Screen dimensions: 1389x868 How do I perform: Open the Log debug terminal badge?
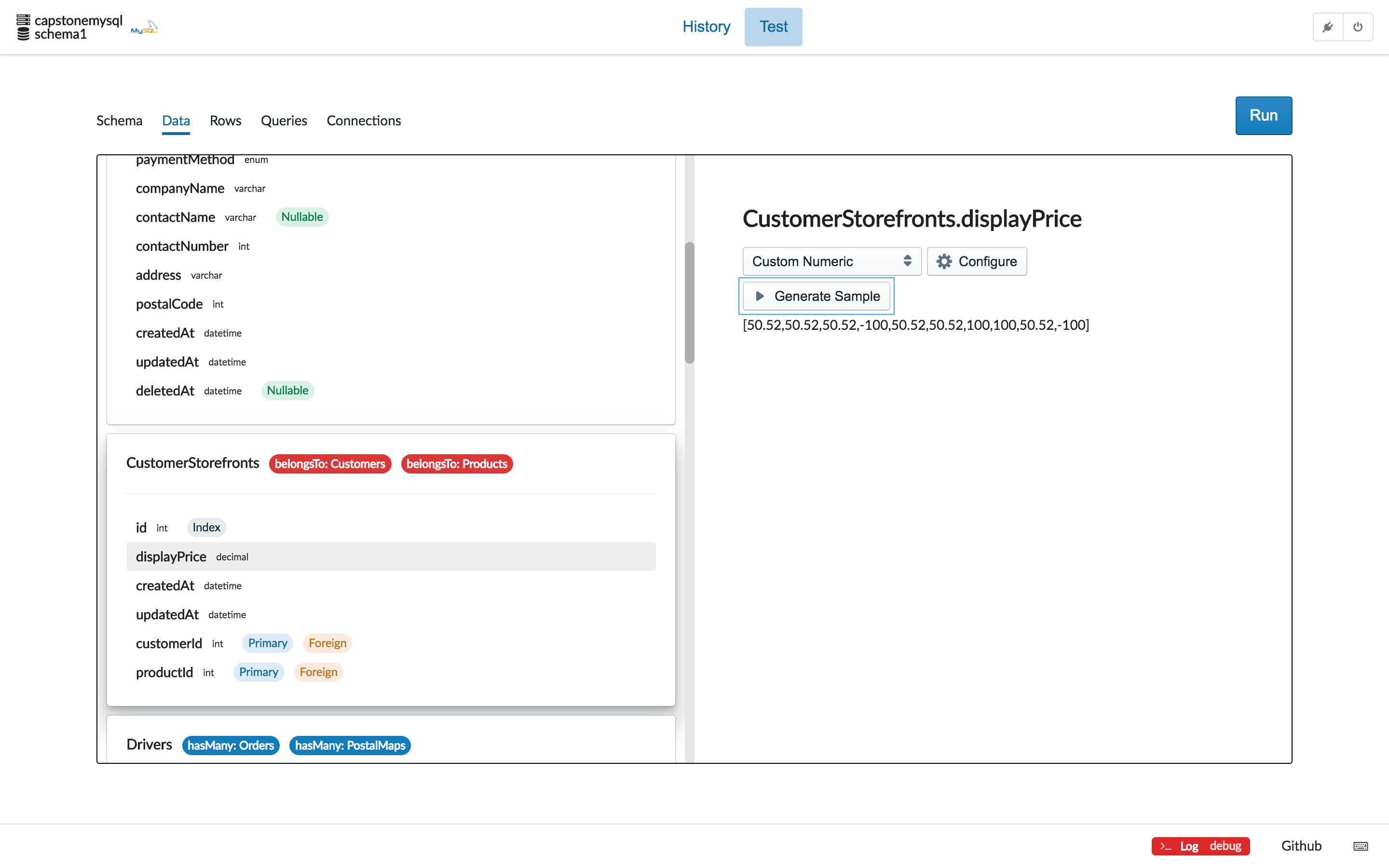click(1200, 846)
